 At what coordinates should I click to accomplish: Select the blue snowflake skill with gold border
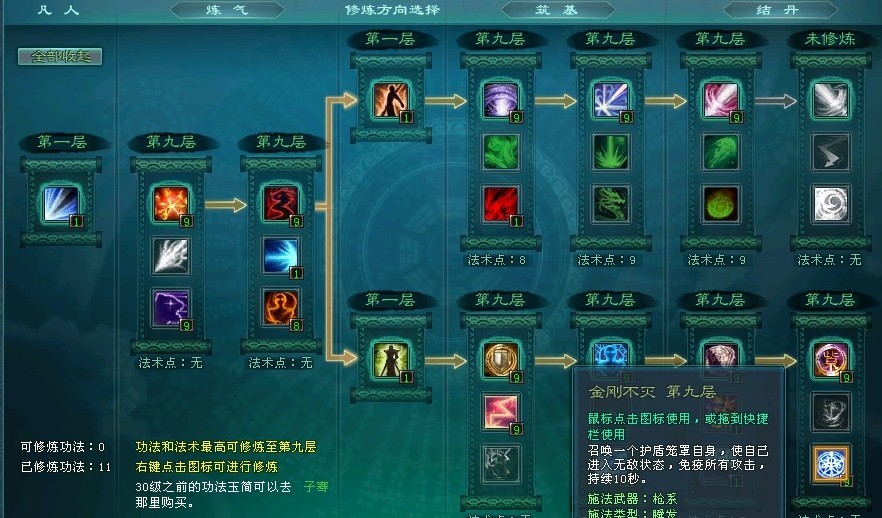831,464
